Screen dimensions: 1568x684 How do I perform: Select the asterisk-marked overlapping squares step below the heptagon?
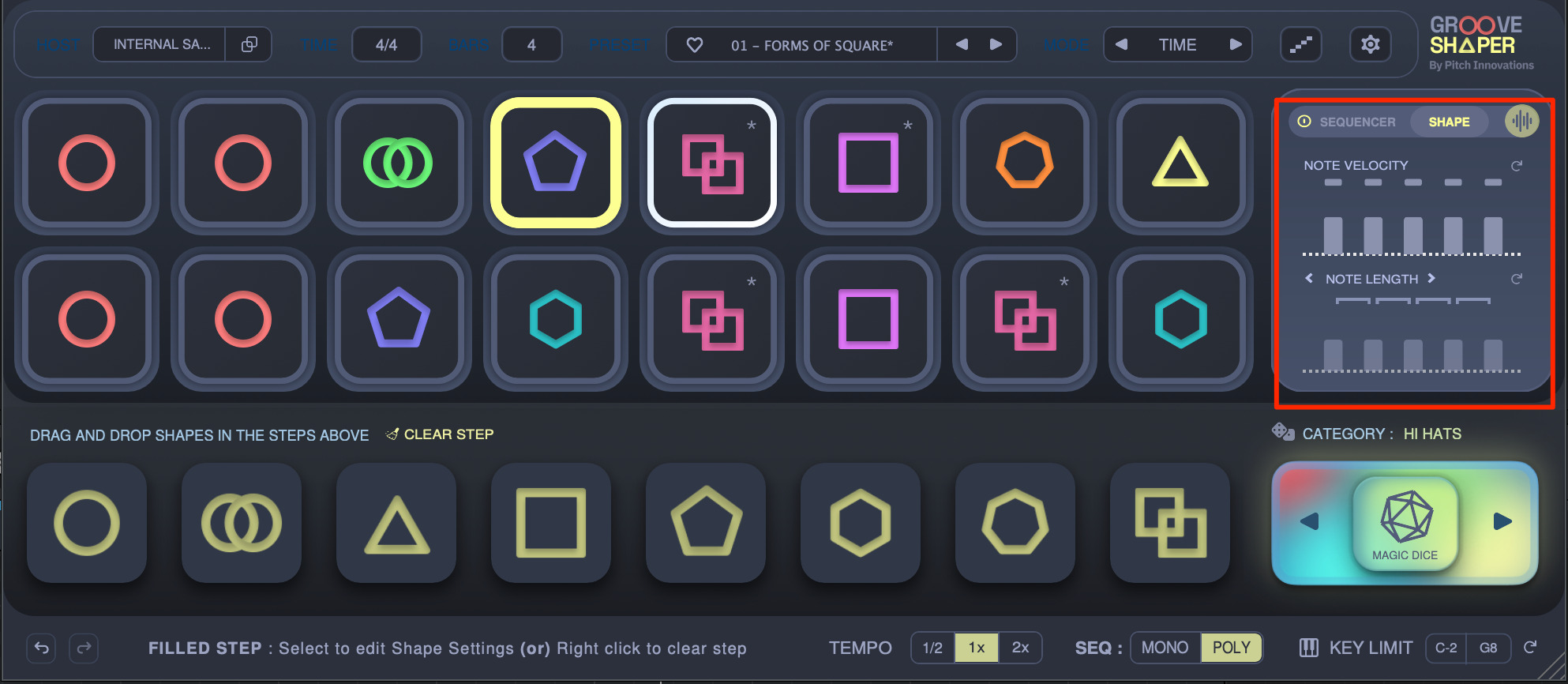pos(1024,319)
